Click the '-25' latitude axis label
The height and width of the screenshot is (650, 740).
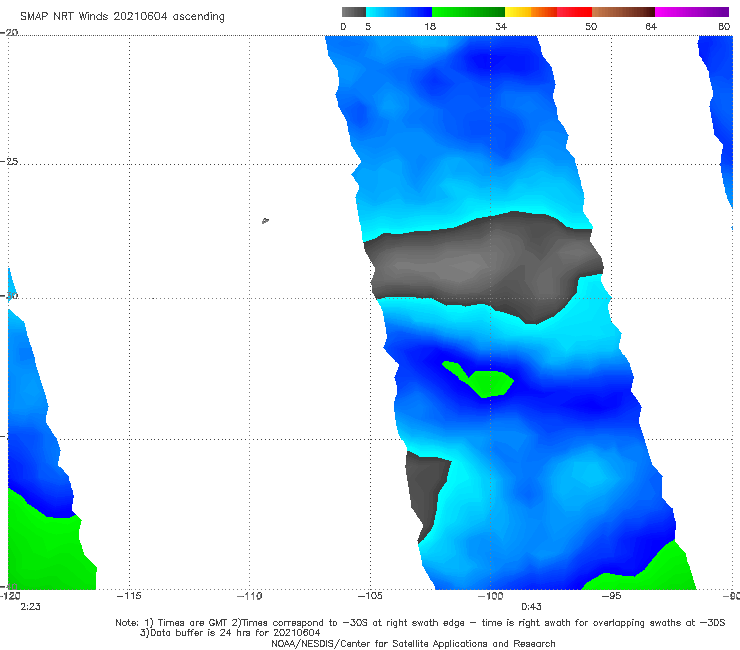[9, 161]
